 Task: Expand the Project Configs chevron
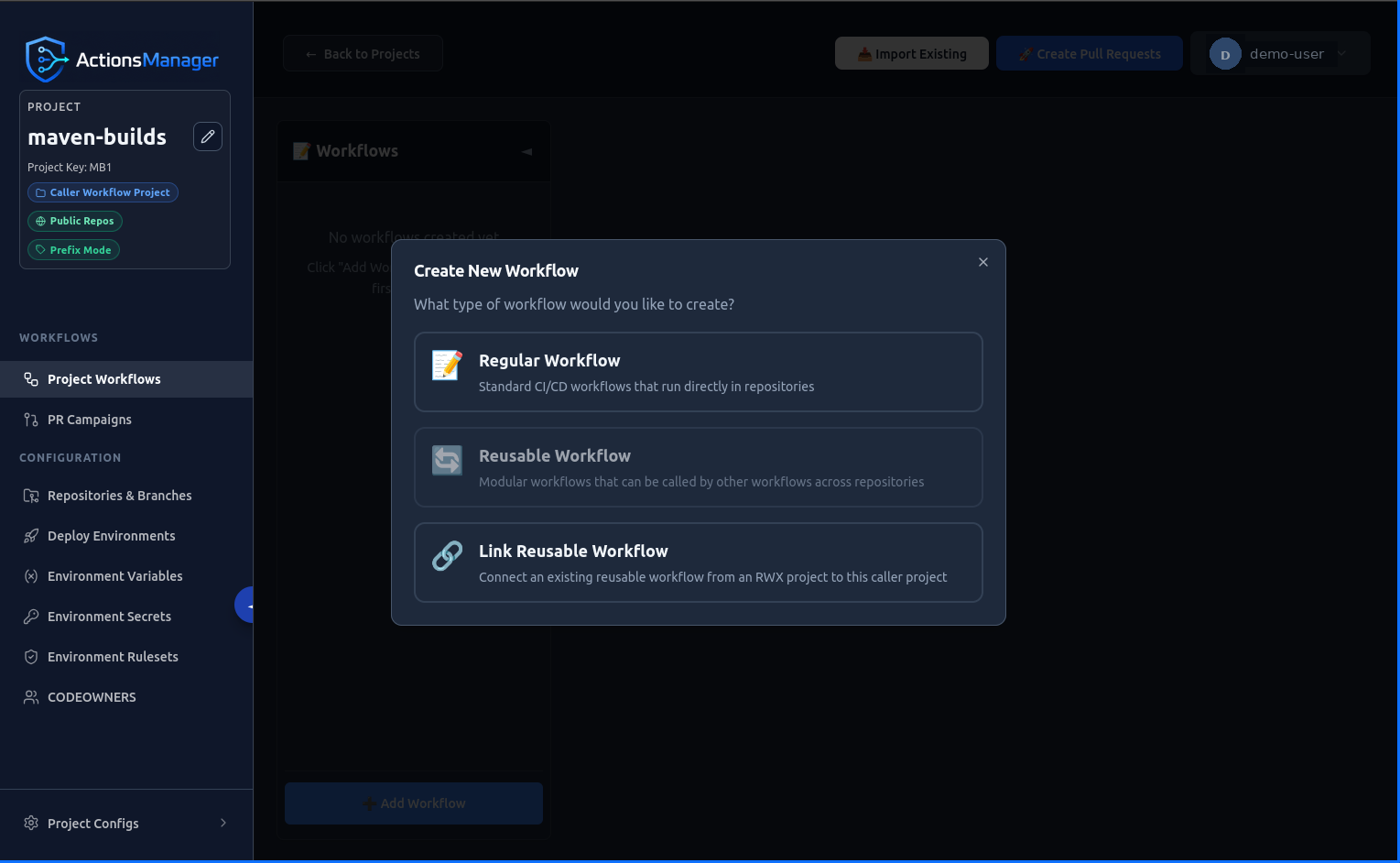223,823
